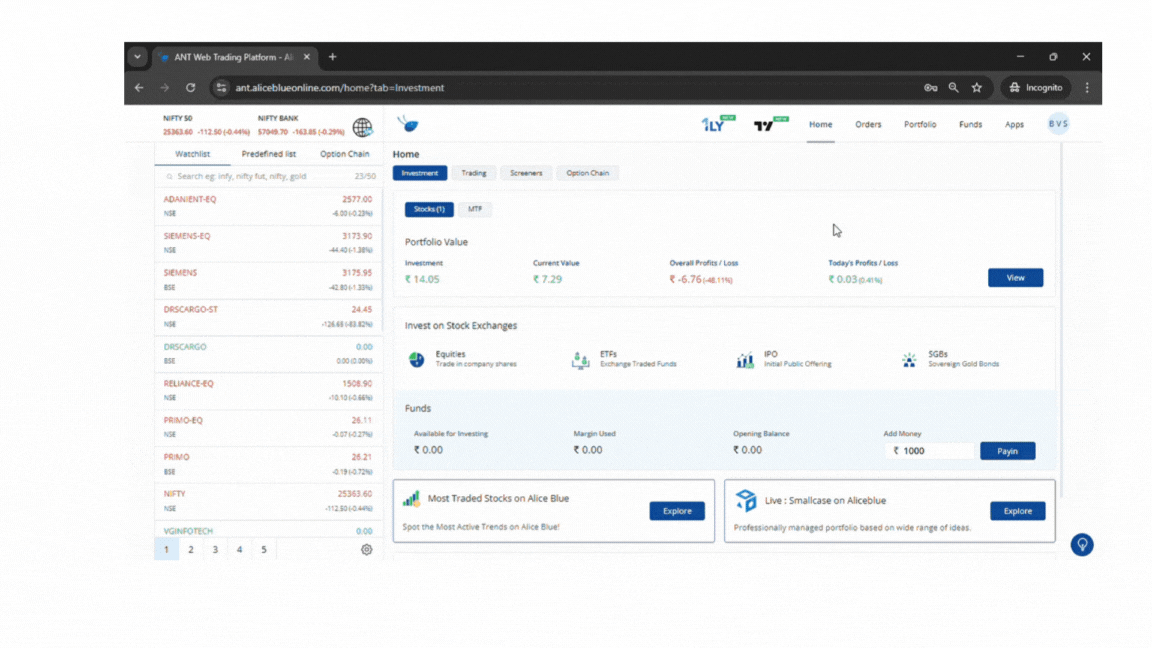Image resolution: width=1152 pixels, height=648 pixels.
Task: Switch to Predefined list tab
Action: (x=269, y=154)
